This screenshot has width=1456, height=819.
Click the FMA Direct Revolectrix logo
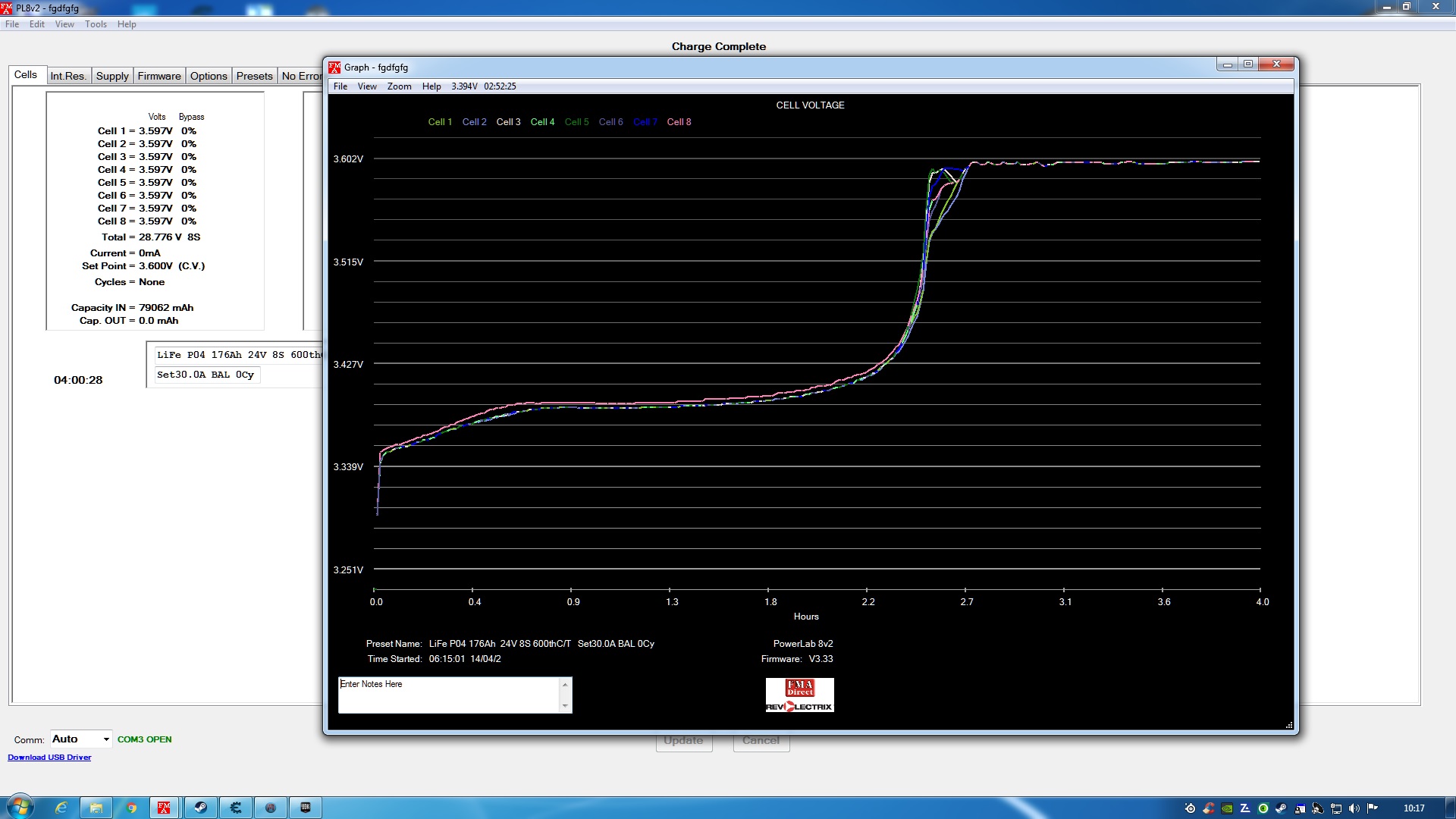799,695
